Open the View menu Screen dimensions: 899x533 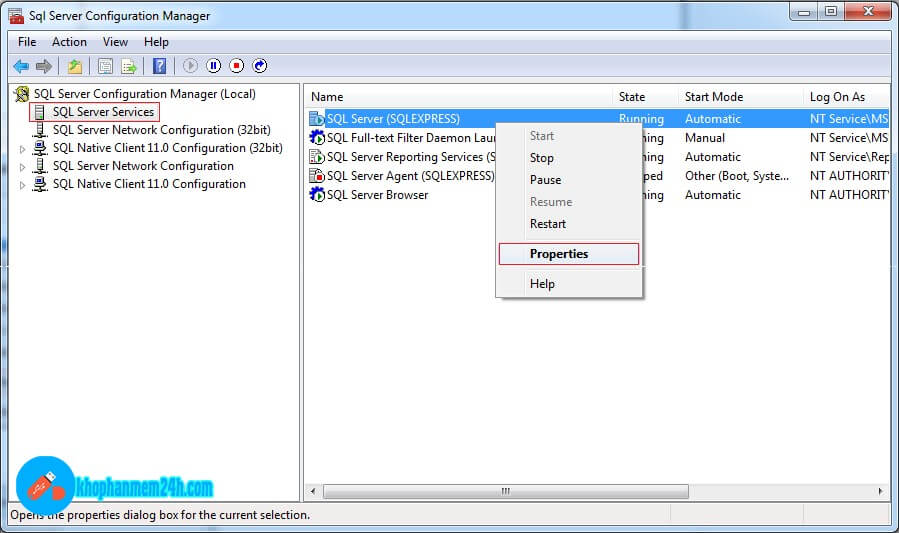(115, 42)
